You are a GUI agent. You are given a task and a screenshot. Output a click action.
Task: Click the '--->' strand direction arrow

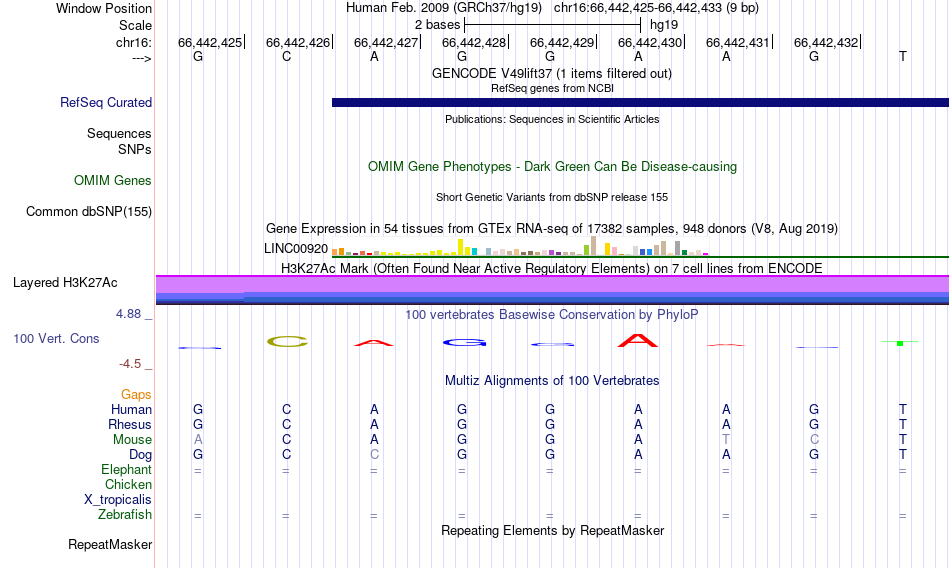click(142, 58)
